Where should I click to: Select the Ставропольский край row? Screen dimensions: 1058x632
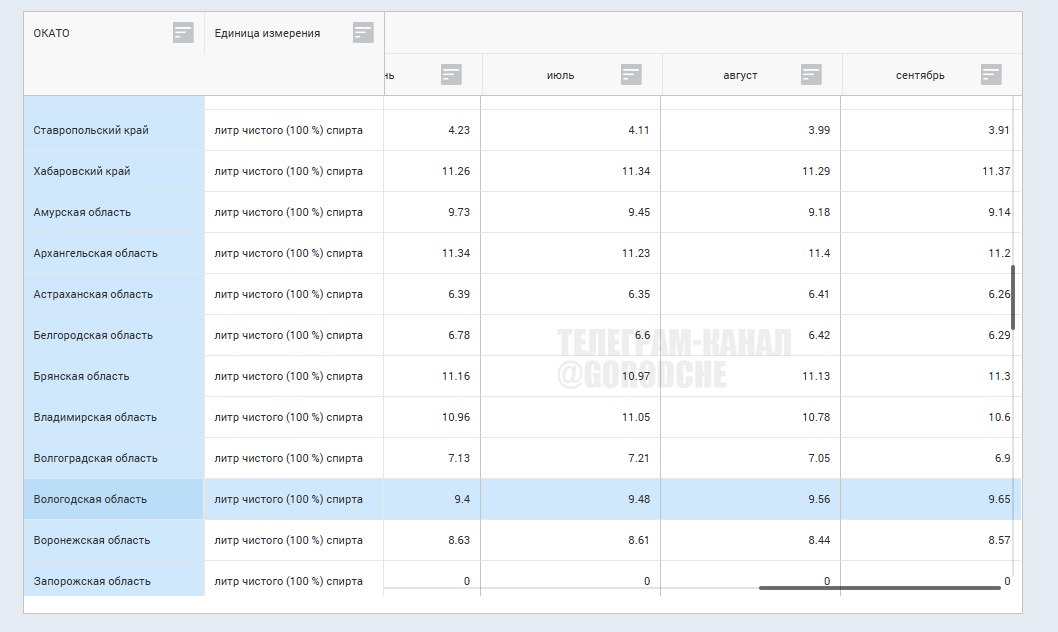[91, 130]
